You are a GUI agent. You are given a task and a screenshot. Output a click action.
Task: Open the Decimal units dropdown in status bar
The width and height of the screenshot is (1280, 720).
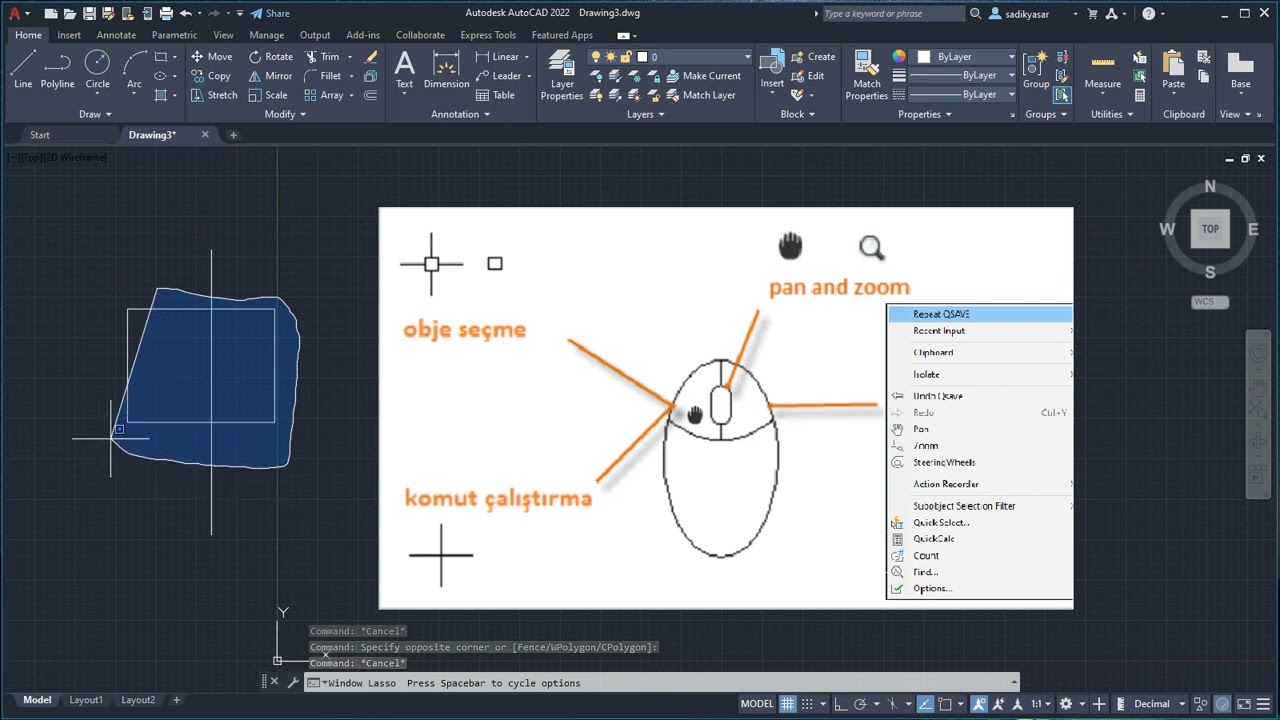point(1159,704)
